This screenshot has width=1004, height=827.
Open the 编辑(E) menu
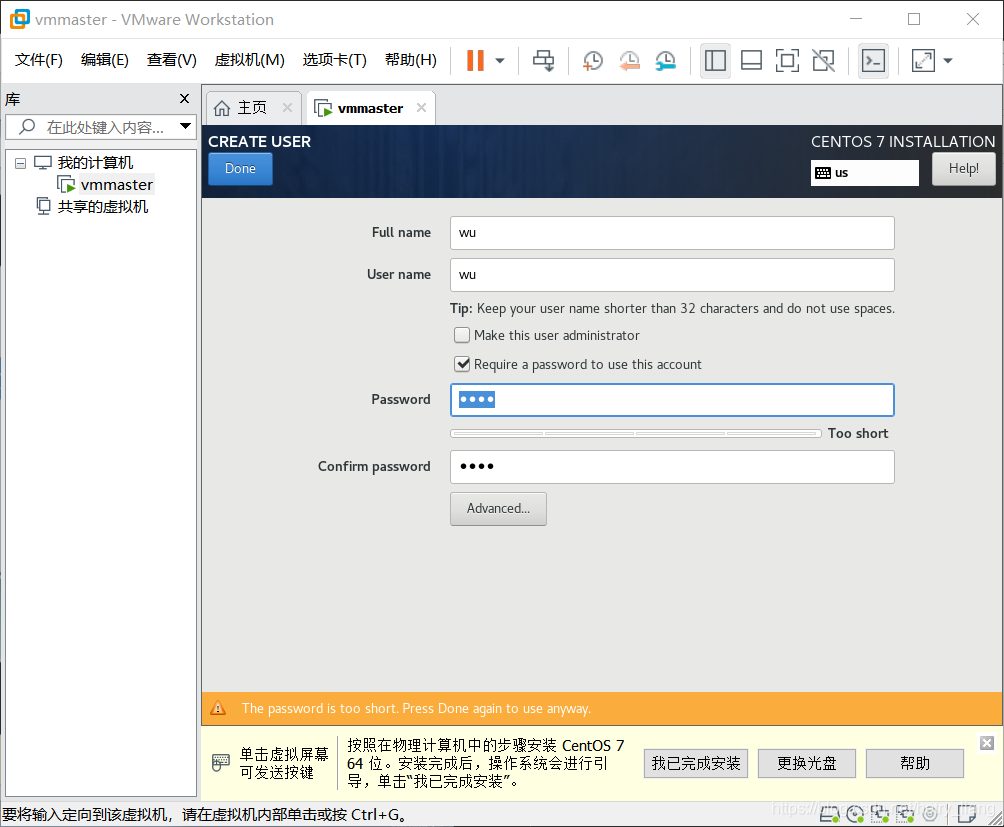point(105,60)
